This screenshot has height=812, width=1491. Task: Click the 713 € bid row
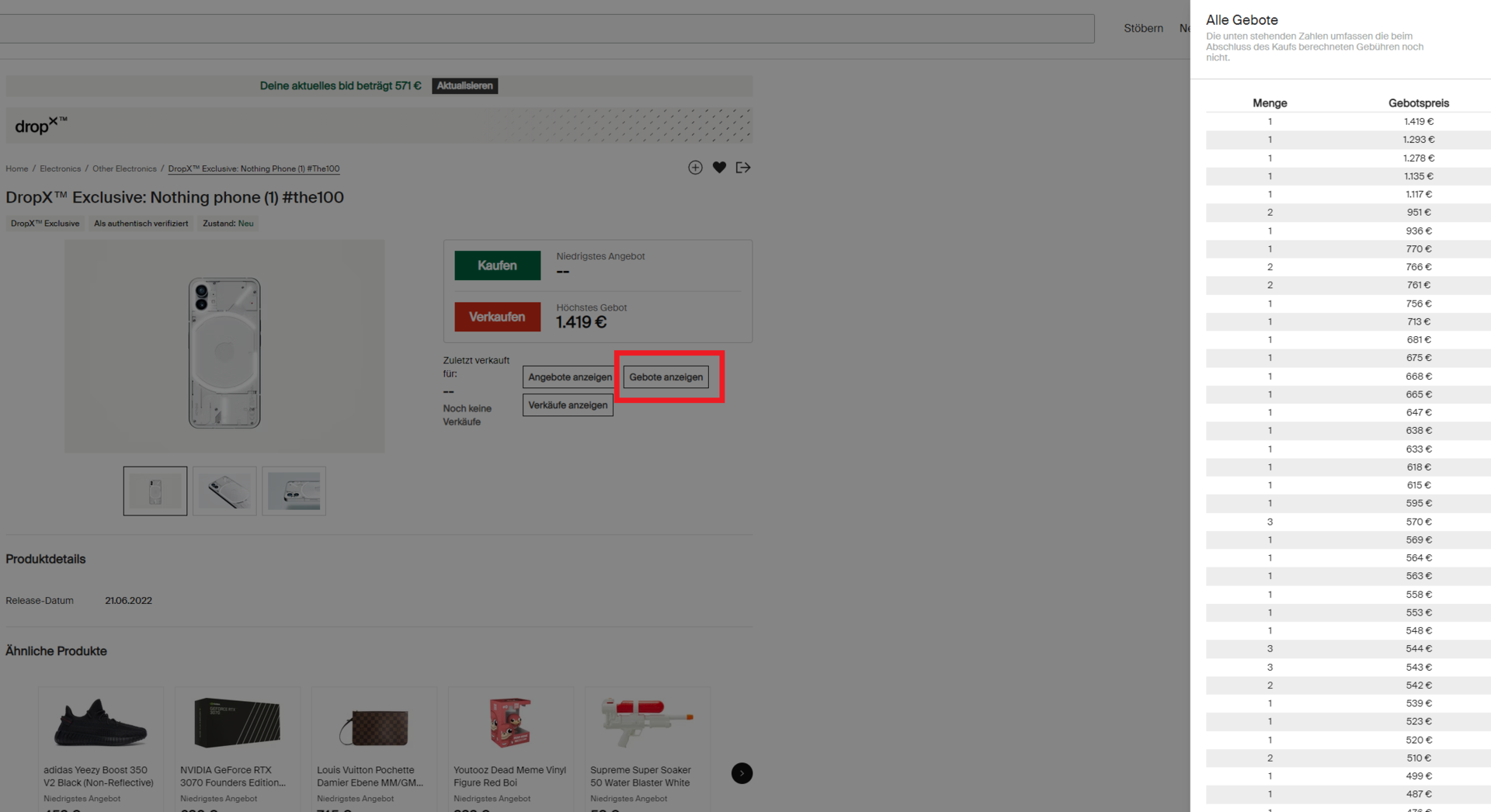coord(1348,321)
